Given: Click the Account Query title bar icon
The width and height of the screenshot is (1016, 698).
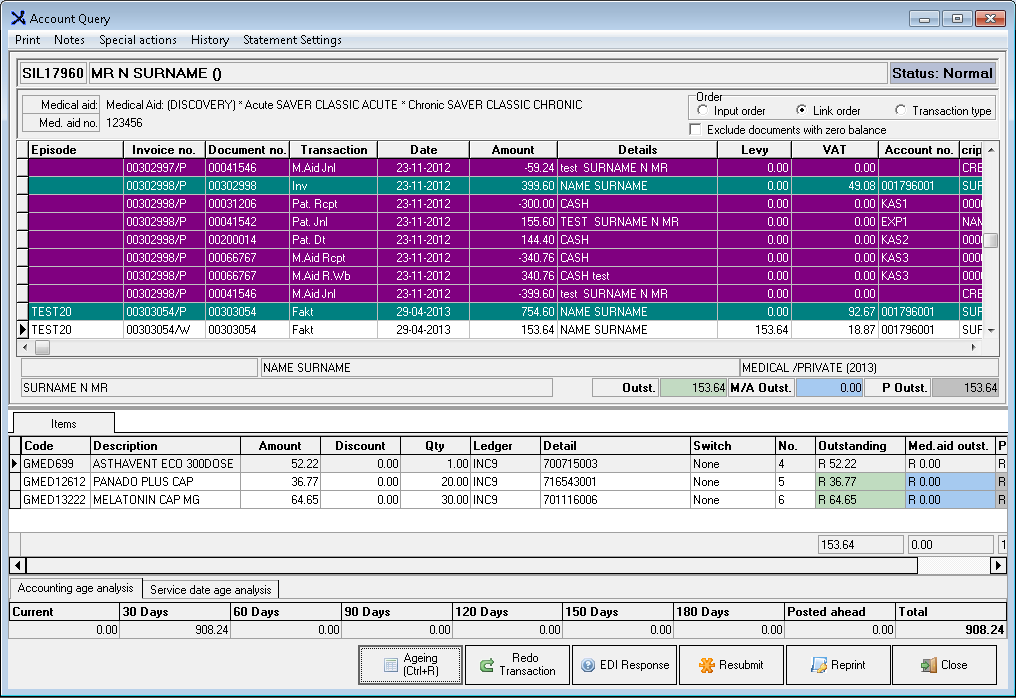Looking at the screenshot, I should (17, 18).
